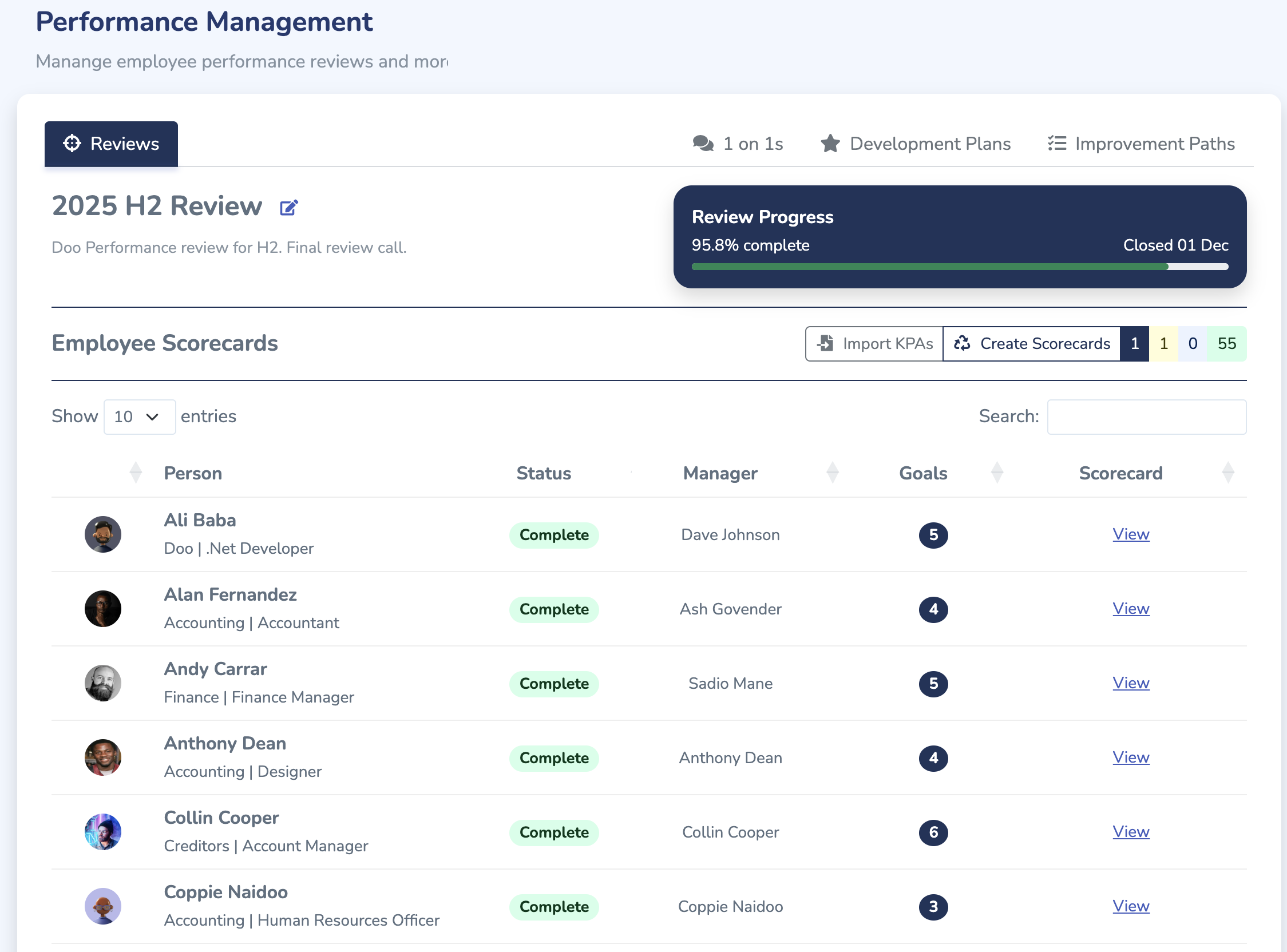Click Ali Baba's goals count badge

click(x=933, y=535)
